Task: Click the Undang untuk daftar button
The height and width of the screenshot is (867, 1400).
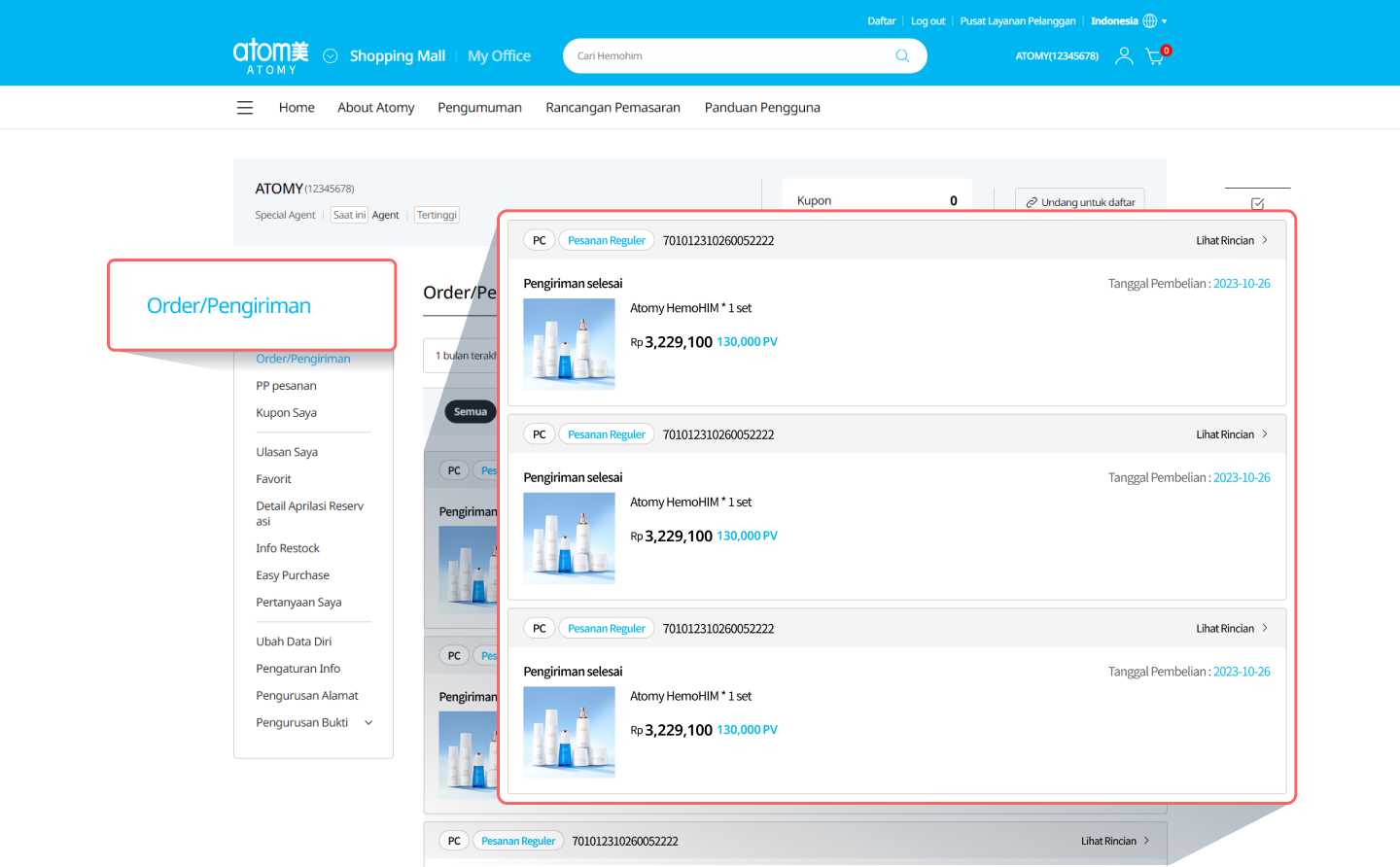Action: pos(1079,202)
